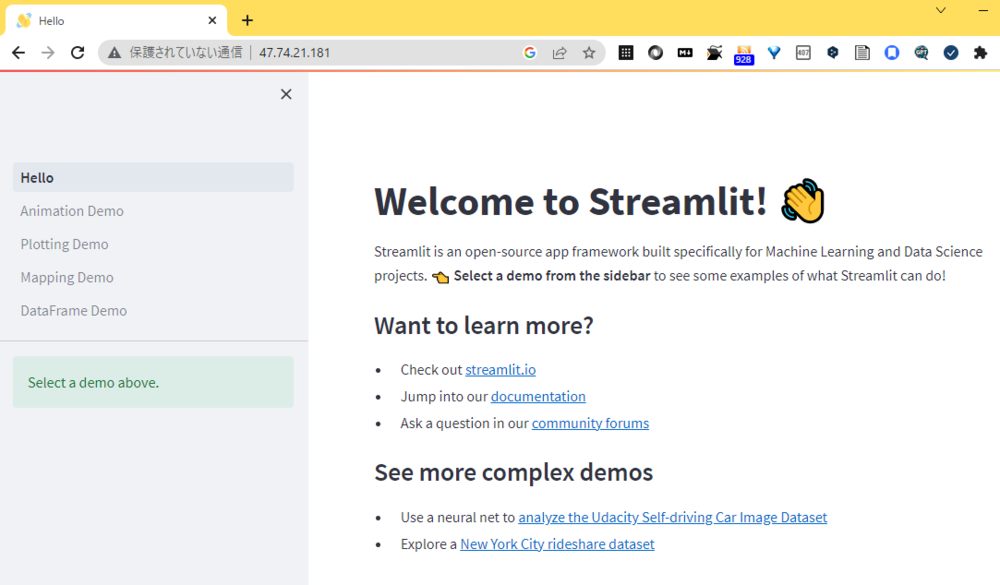Bookmark this page with the star icon
This screenshot has height=585, width=1000.
coord(589,53)
